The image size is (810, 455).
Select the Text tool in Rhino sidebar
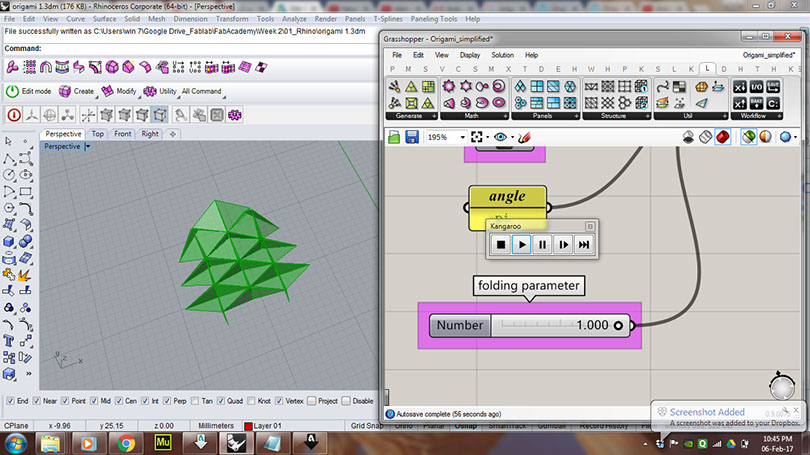pyautogui.click(x=9, y=340)
